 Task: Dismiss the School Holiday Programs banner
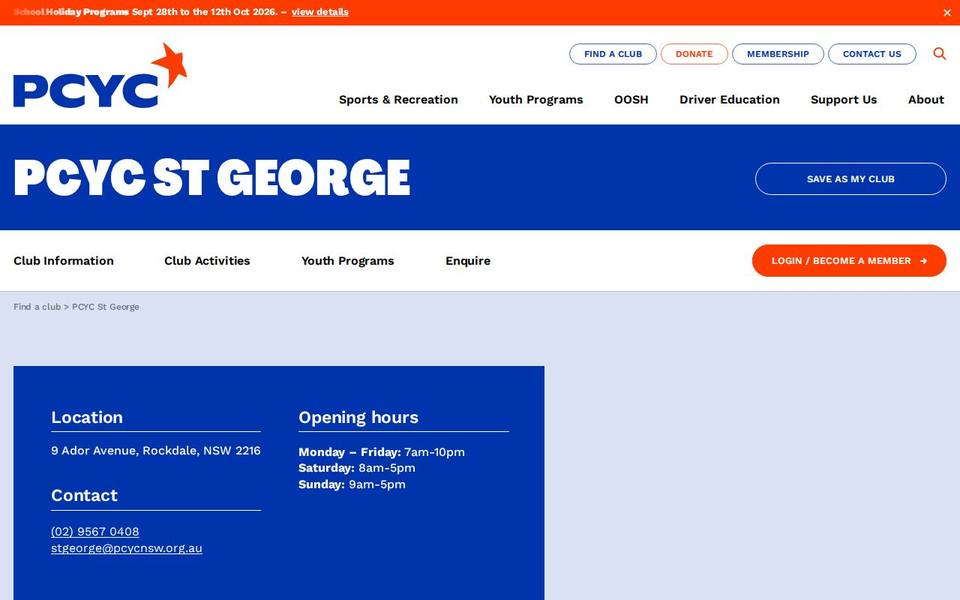(947, 12)
